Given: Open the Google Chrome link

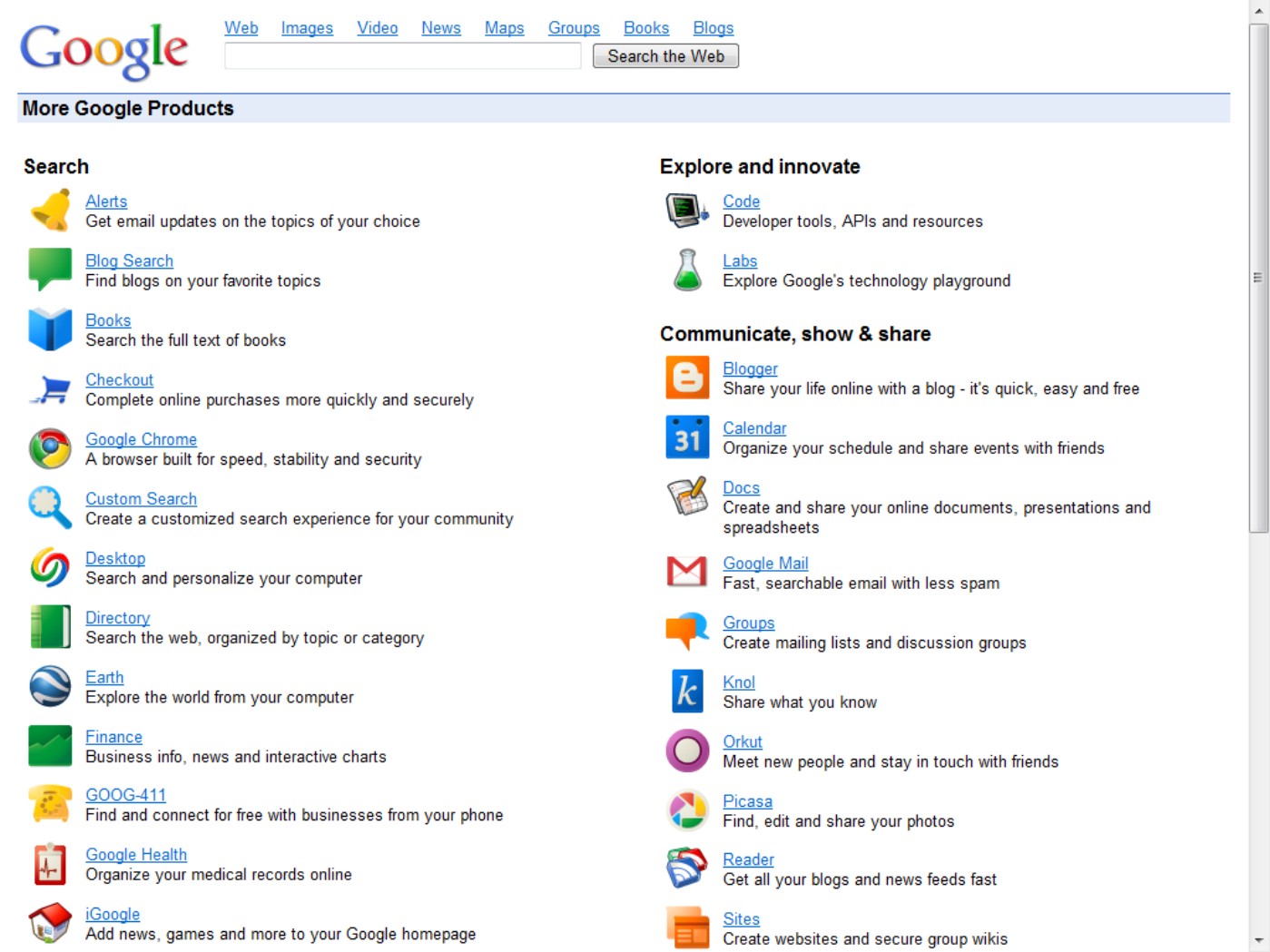Looking at the screenshot, I should pyautogui.click(x=142, y=439).
